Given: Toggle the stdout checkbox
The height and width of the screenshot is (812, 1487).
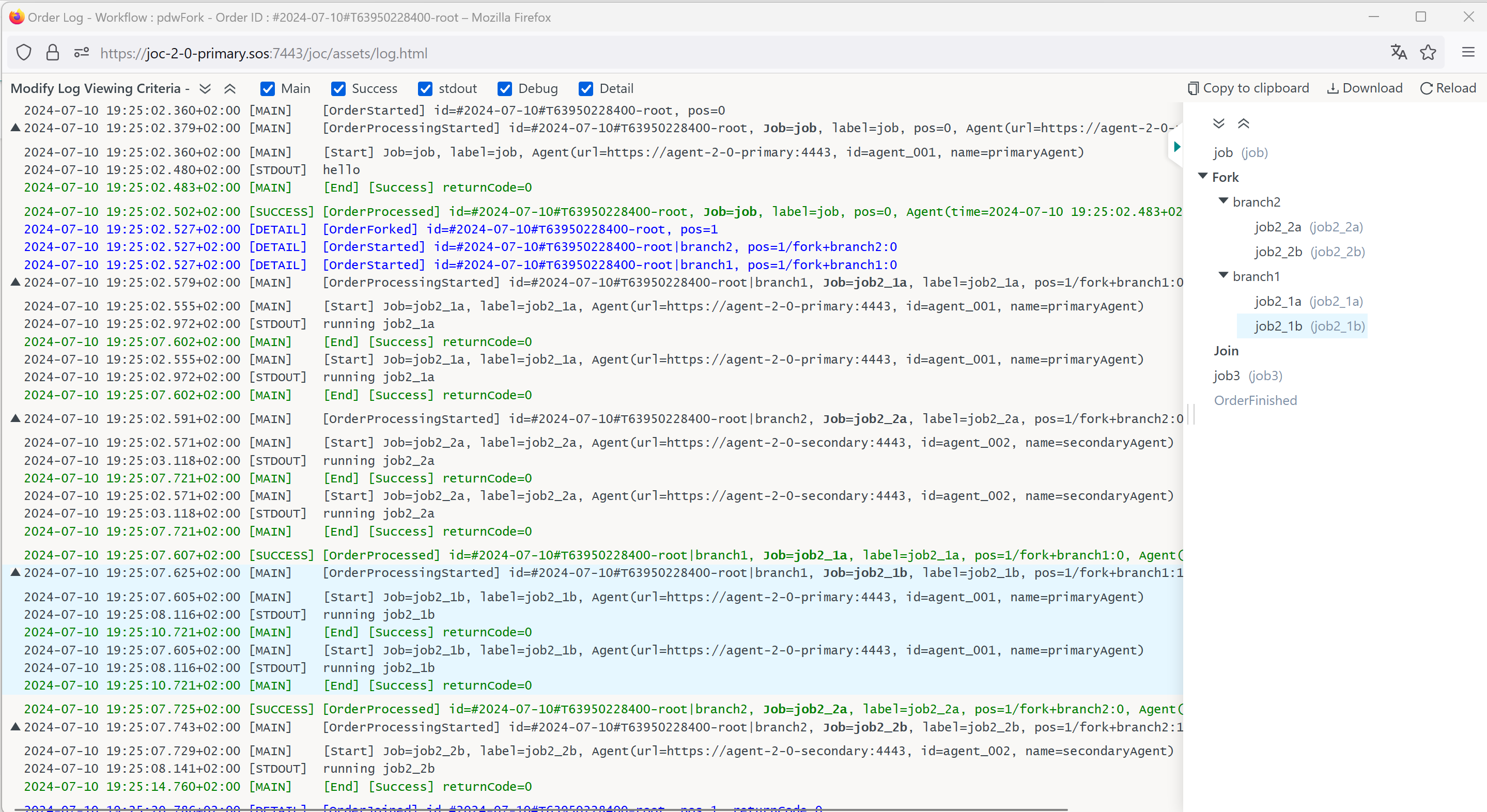Looking at the screenshot, I should click(425, 88).
